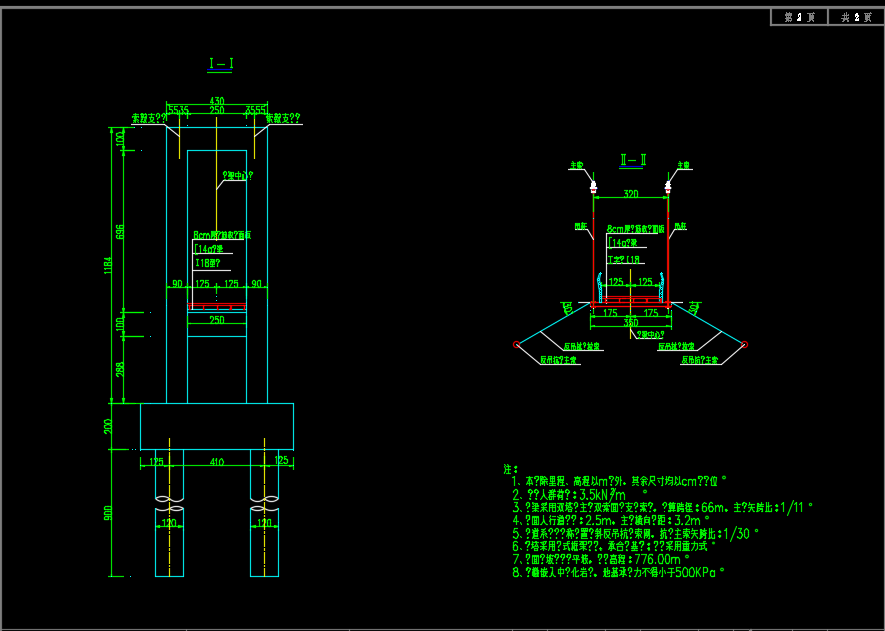This screenshot has width=885, height=631.
Task: Click the 410 pile spacing dimension
Action: point(217,461)
